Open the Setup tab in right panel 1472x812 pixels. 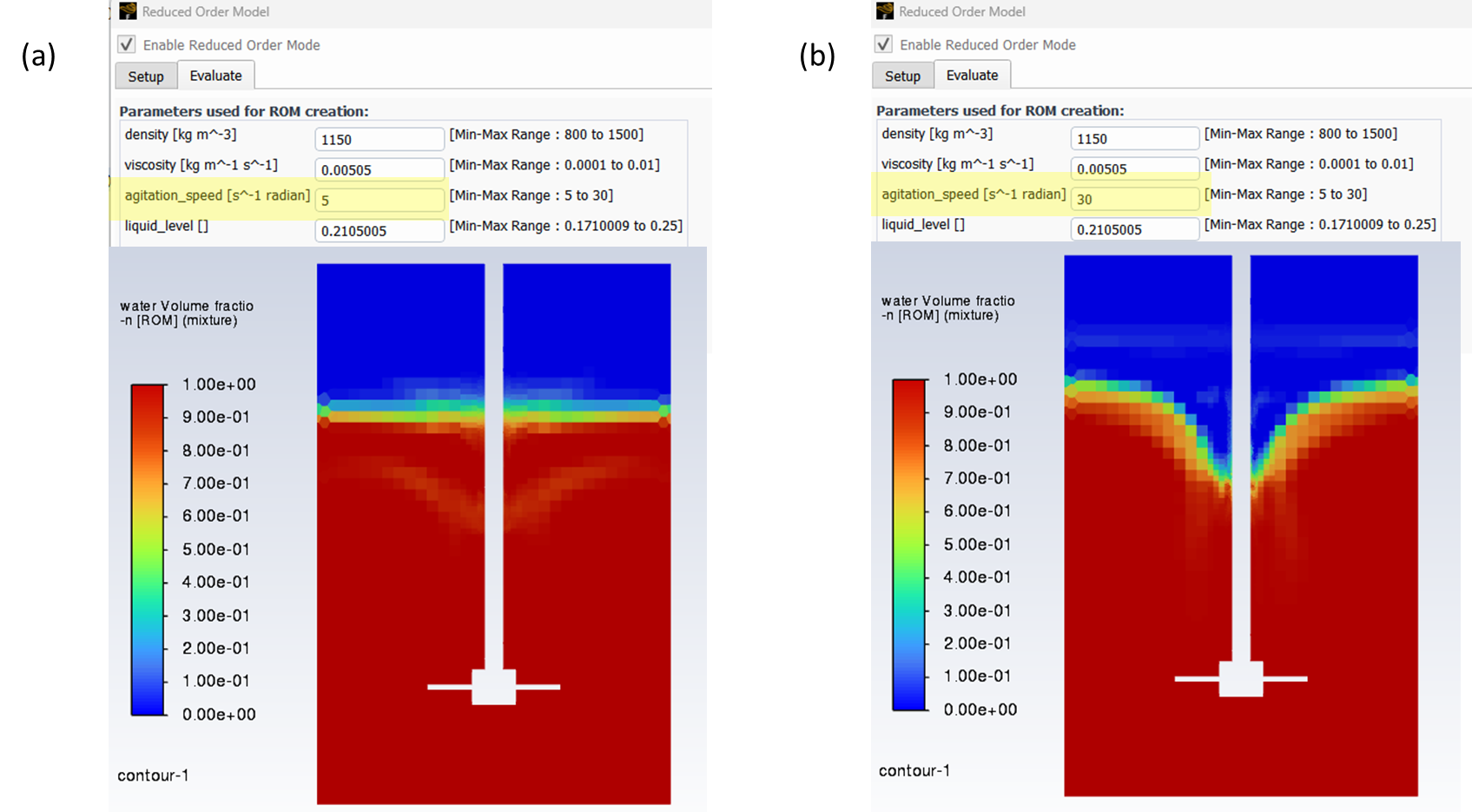pyautogui.click(x=902, y=76)
